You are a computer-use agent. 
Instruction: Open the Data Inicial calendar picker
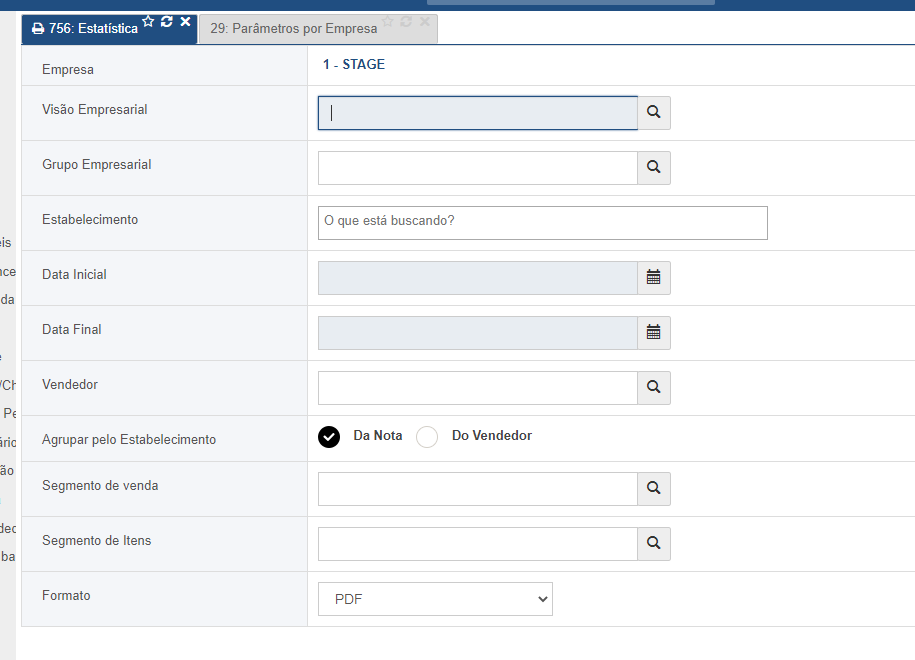coord(654,278)
